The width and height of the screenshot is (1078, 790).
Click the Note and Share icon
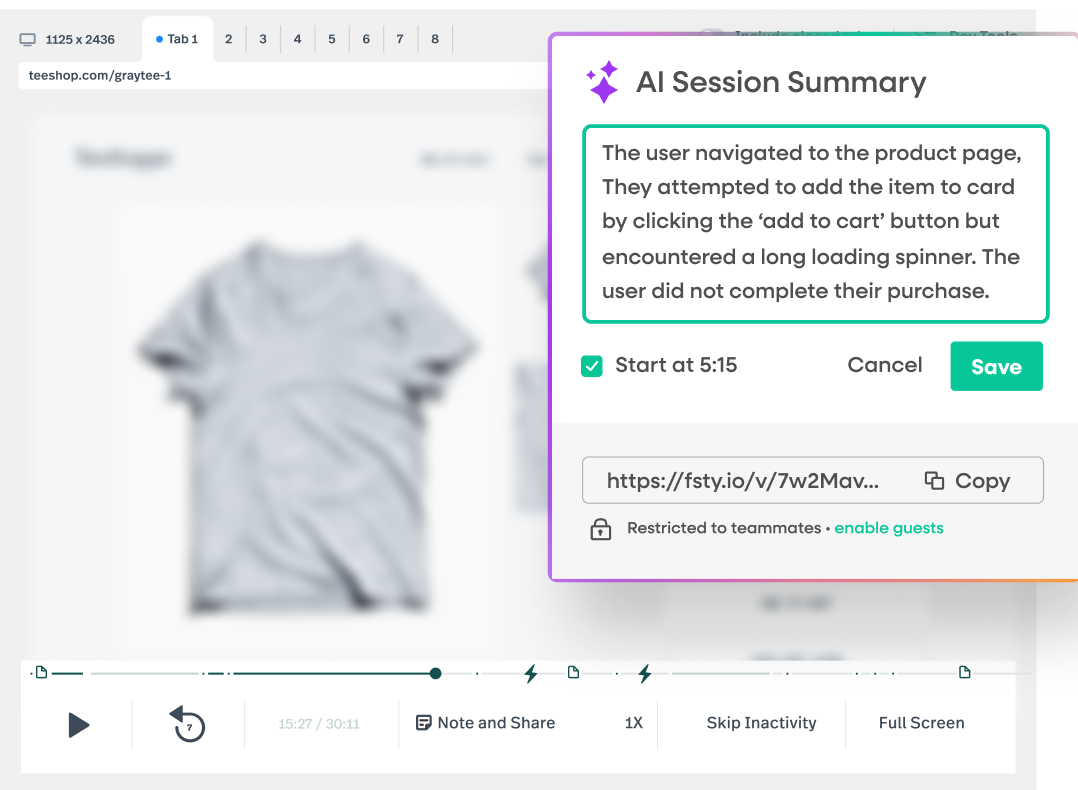click(424, 722)
